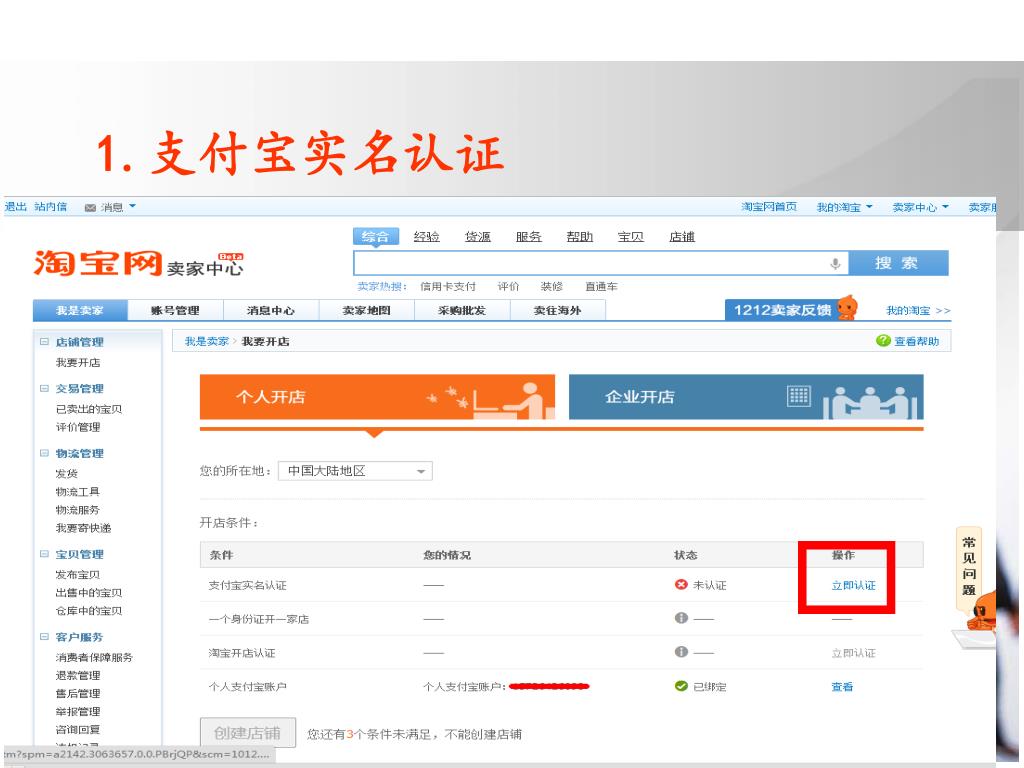The image size is (1024, 768).
Task: Open 评价管理 in sidebar
Action: [x=78, y=427]
